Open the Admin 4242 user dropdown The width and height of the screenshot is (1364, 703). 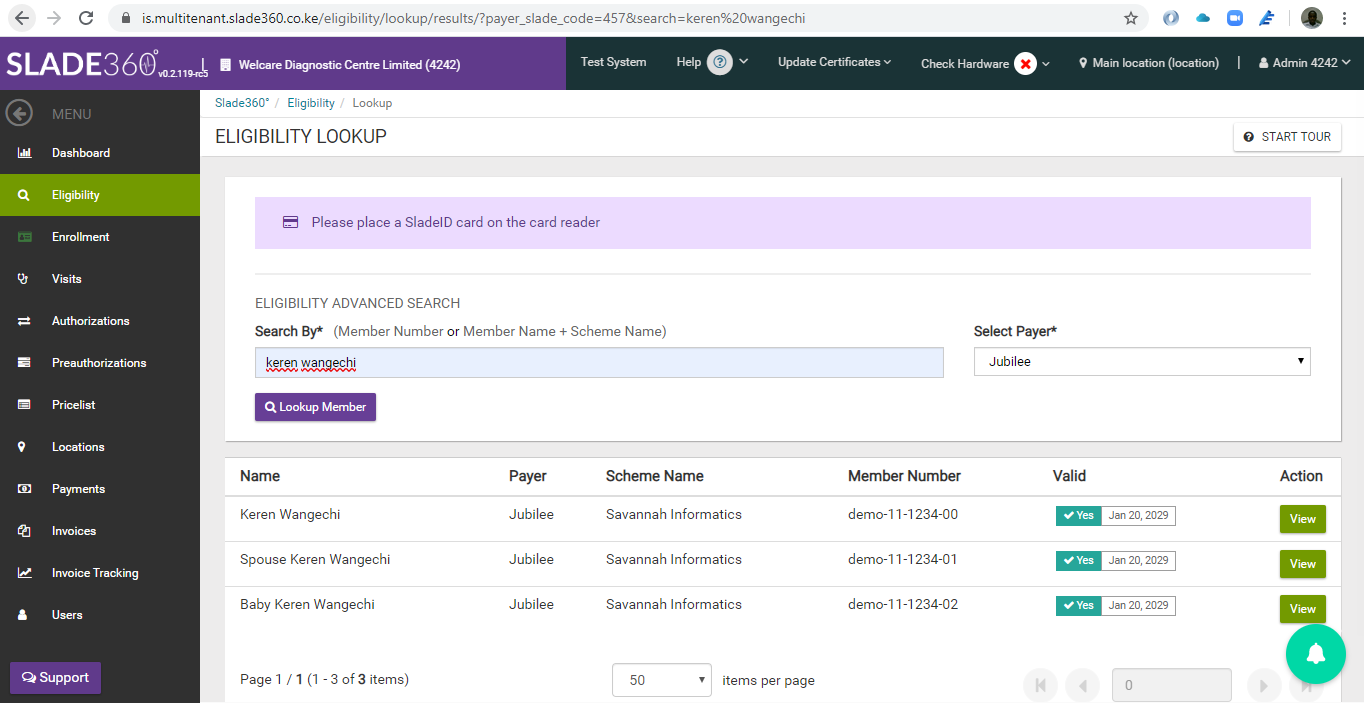pyautogui.click(x=1305, y=63)
